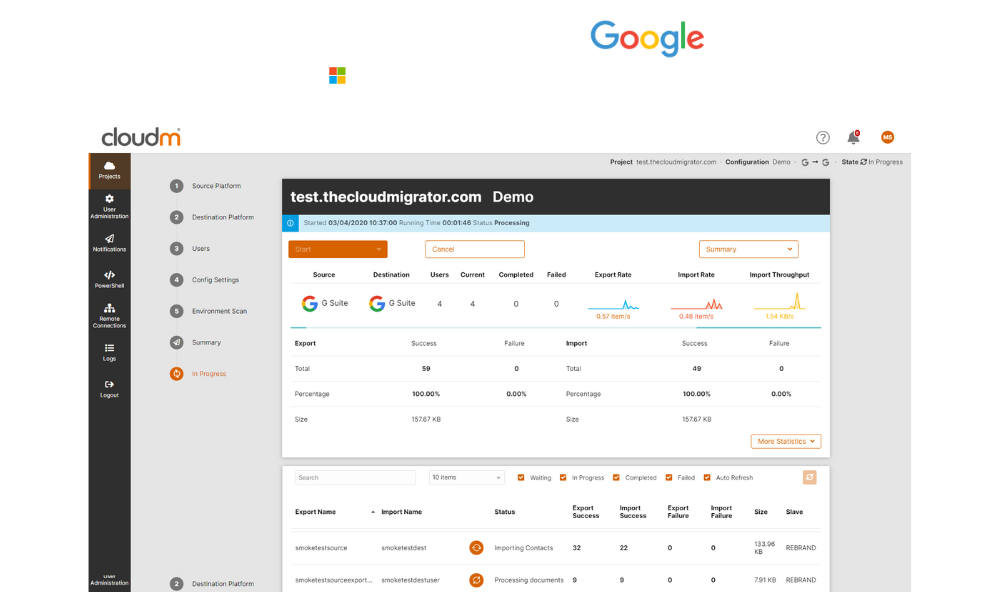Disable the Auto Refresh checkbox
This screenshot has height=600, width=1000.
(707, 478)
